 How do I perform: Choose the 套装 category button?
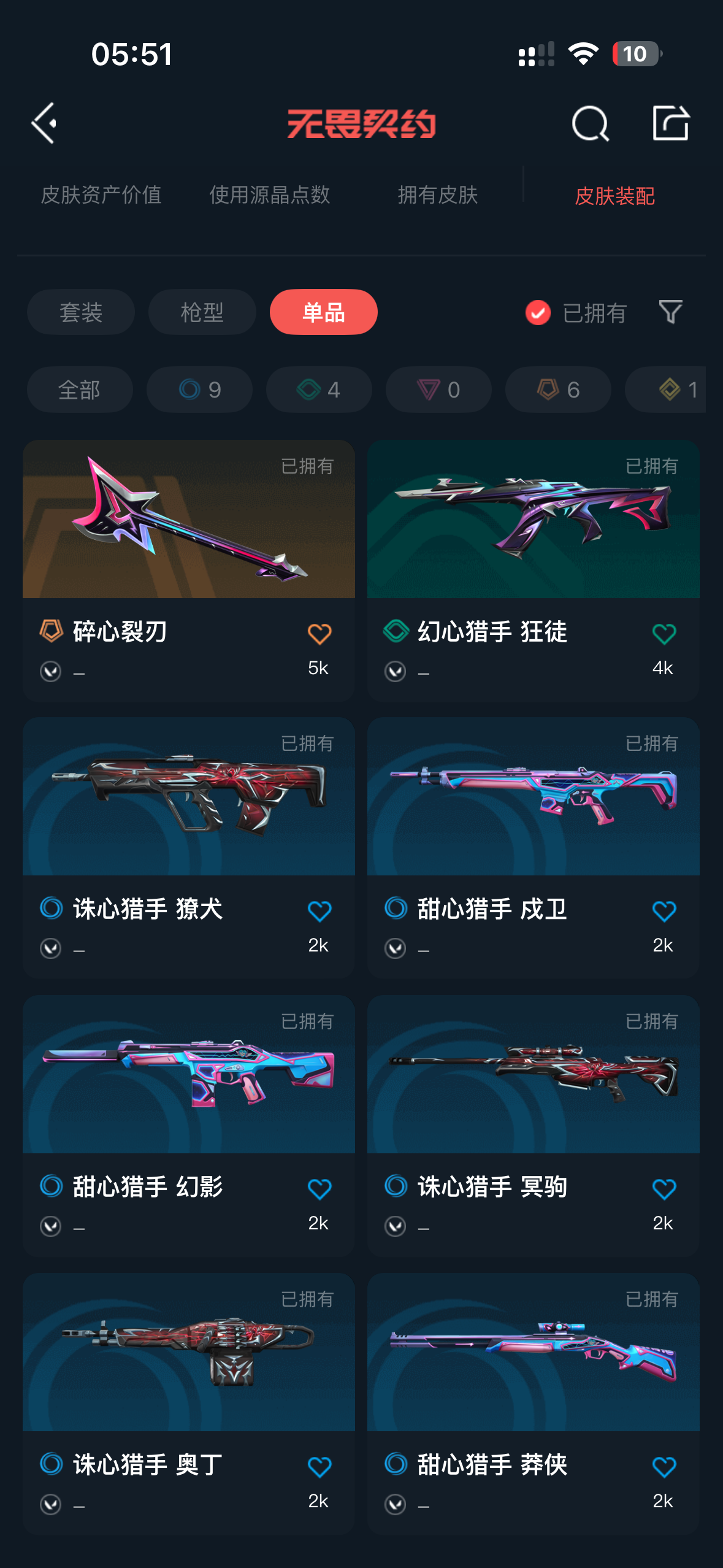pos(81,312)
